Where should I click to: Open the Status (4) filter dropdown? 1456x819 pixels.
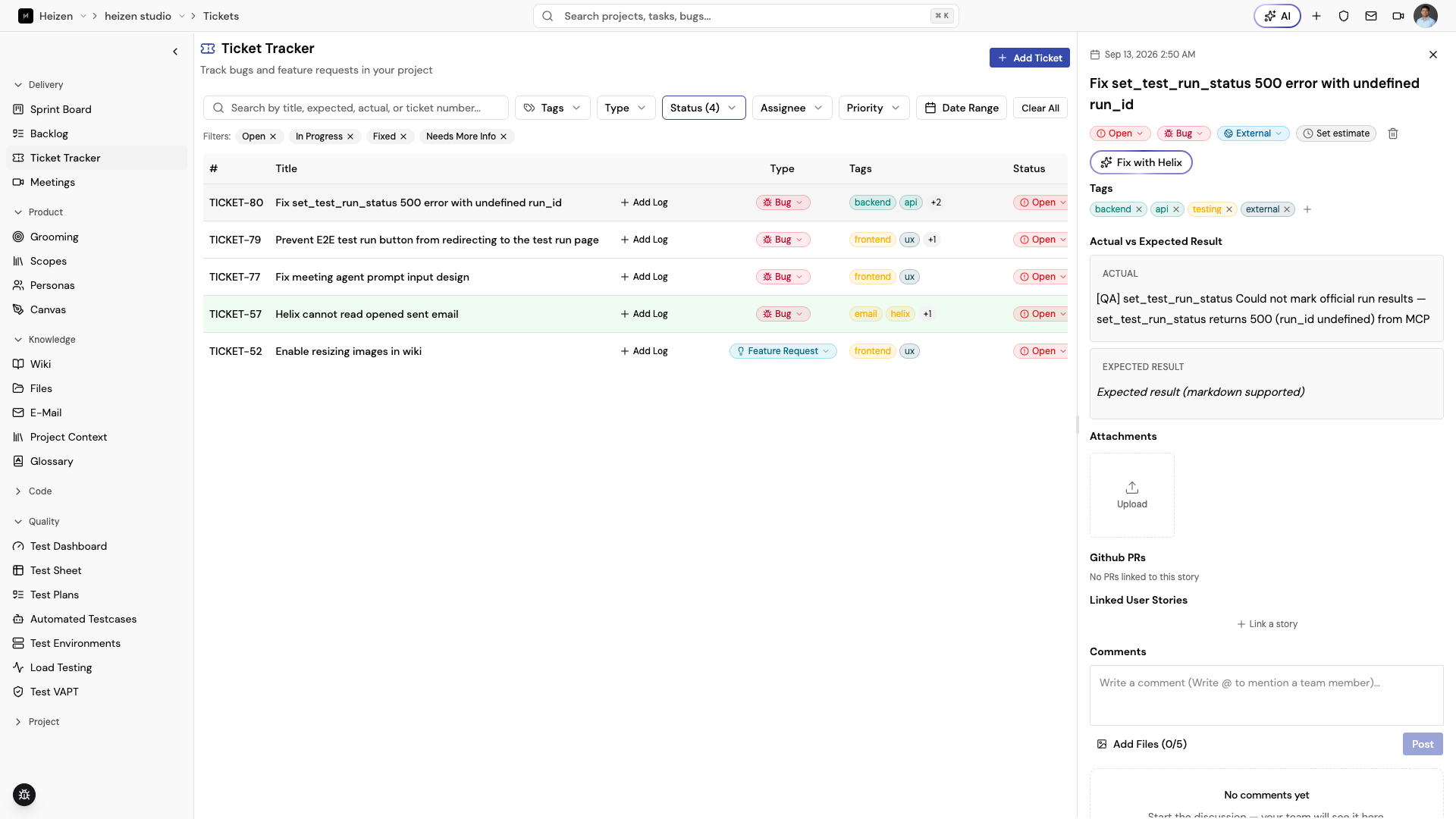tap(704, 108)
